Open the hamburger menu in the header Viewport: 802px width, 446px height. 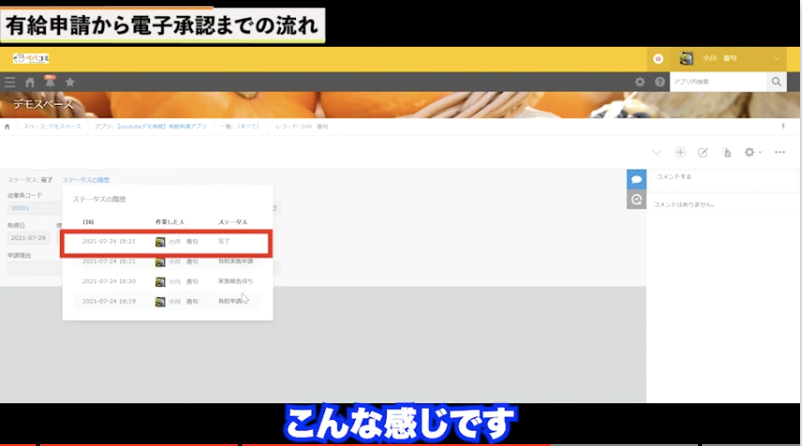tap(10, 82)
